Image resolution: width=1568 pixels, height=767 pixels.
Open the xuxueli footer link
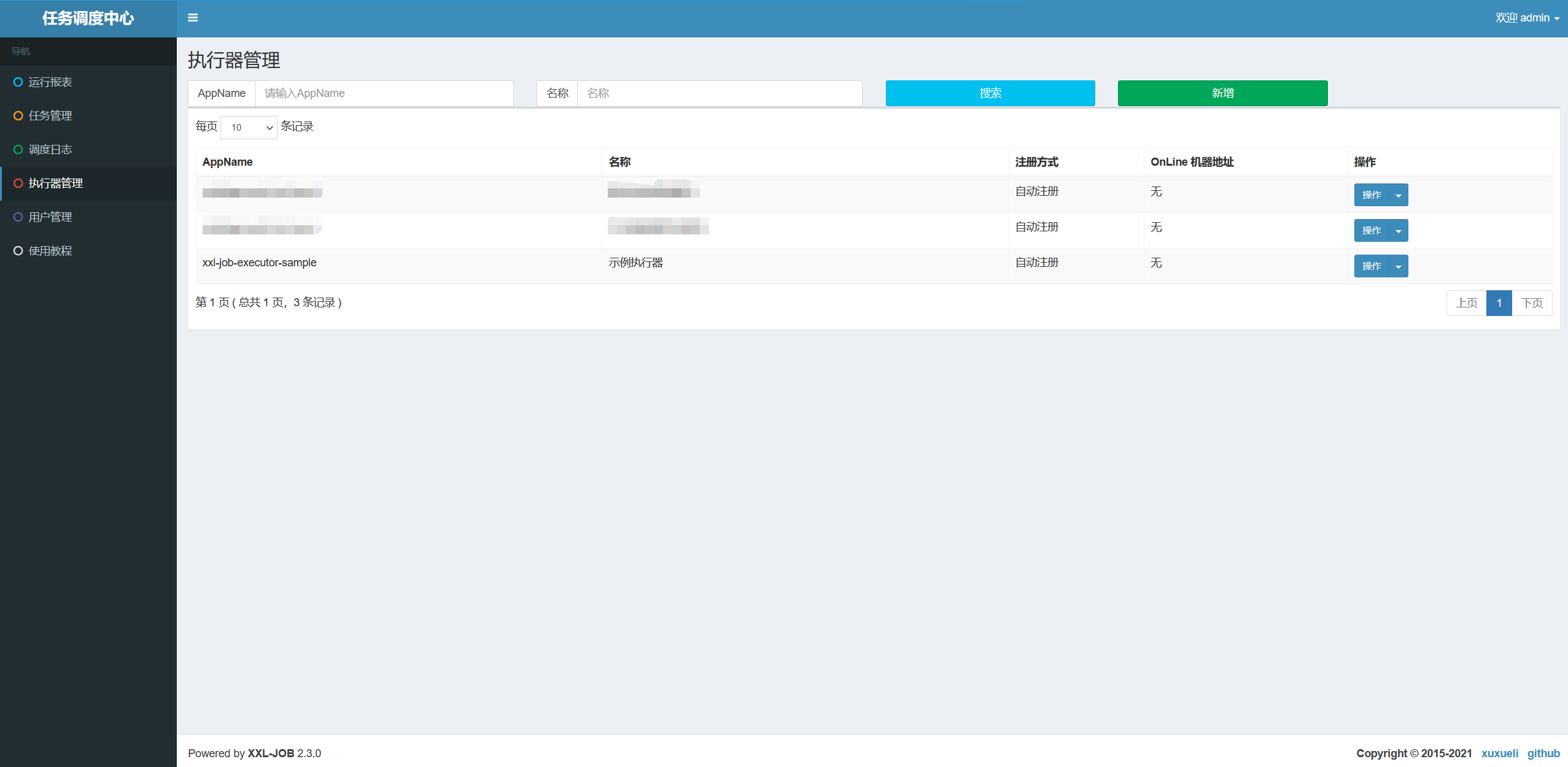[1499, 753]
